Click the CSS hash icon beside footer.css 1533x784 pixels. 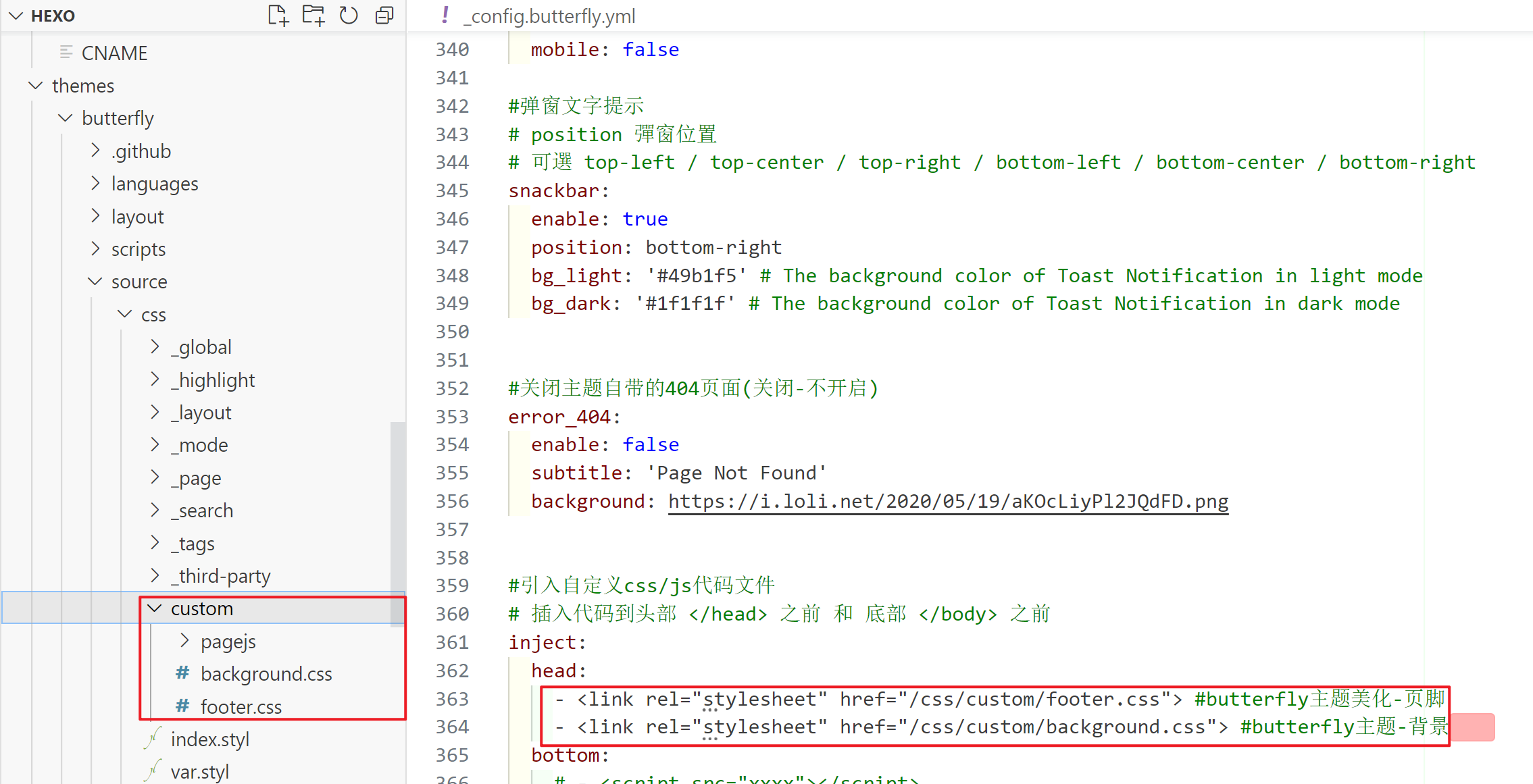182,706
